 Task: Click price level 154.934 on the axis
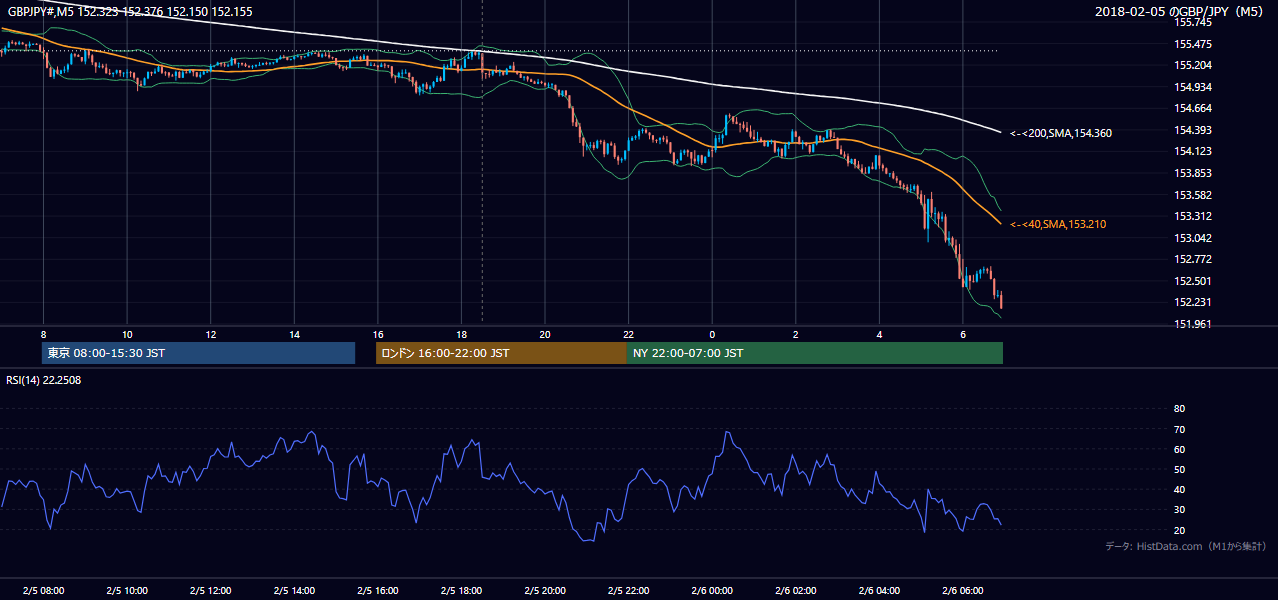coord(1192,87)
